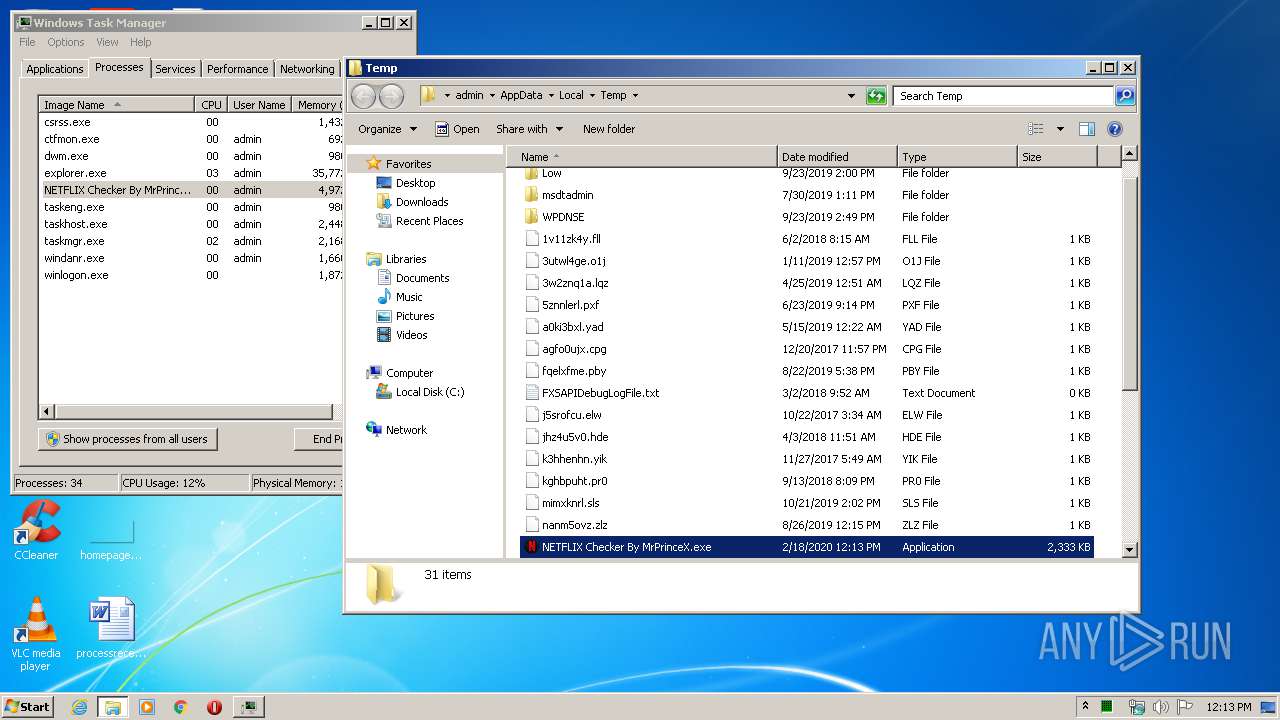Screen dimensions: 1280x720
Task: Click file list vertical scrollbar down arrow
Action: point(1130,549)
